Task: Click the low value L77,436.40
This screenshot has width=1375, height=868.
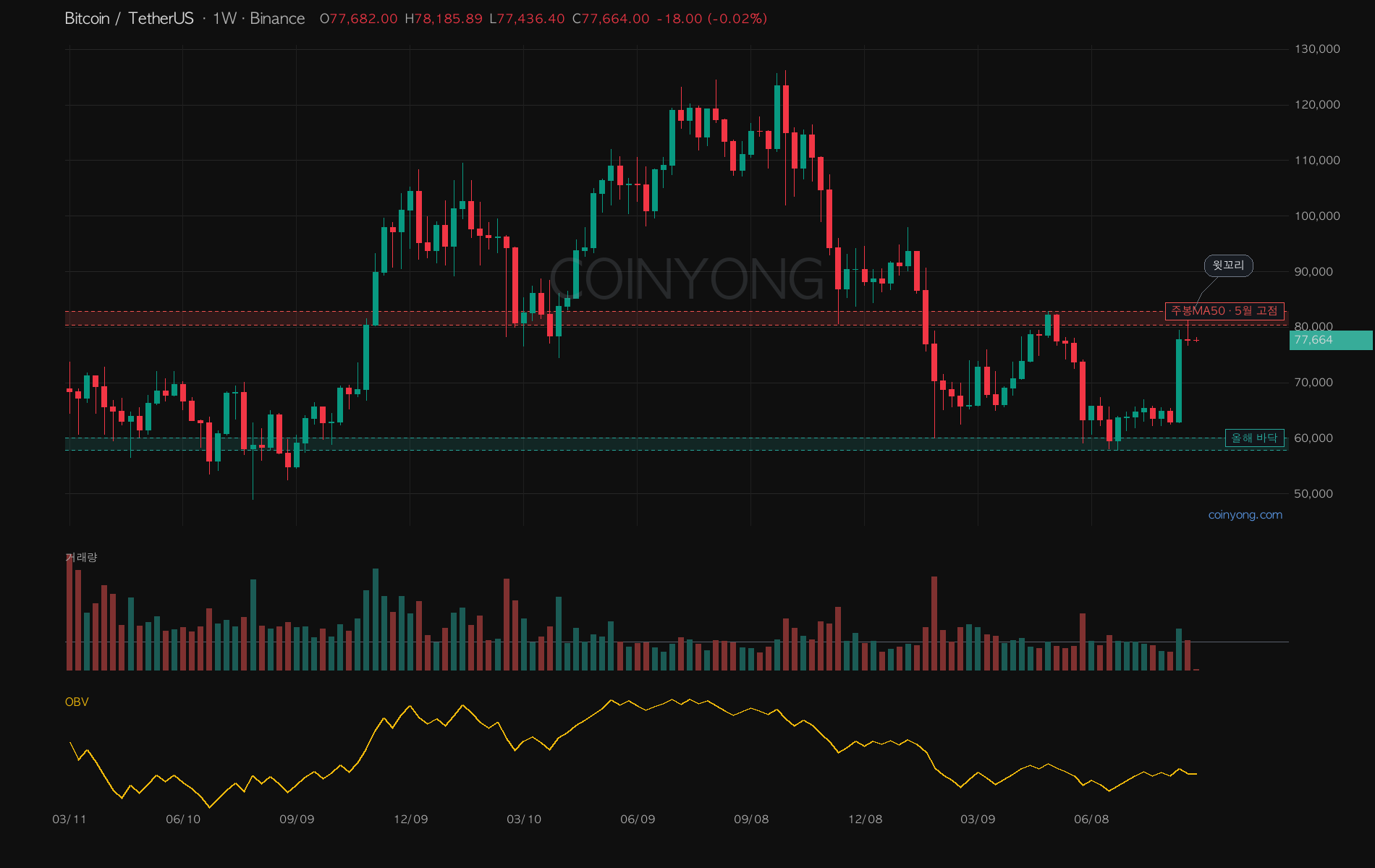Action: (x=527, y=19)
